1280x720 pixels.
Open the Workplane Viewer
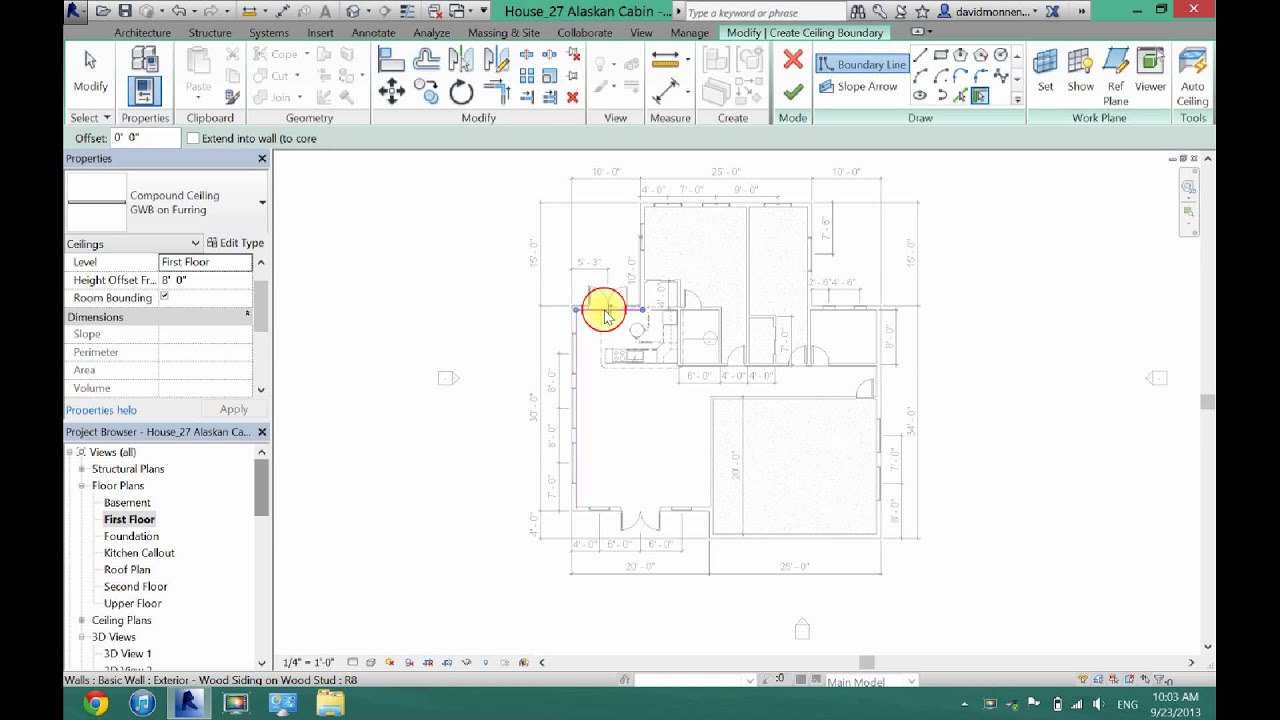1150,71
